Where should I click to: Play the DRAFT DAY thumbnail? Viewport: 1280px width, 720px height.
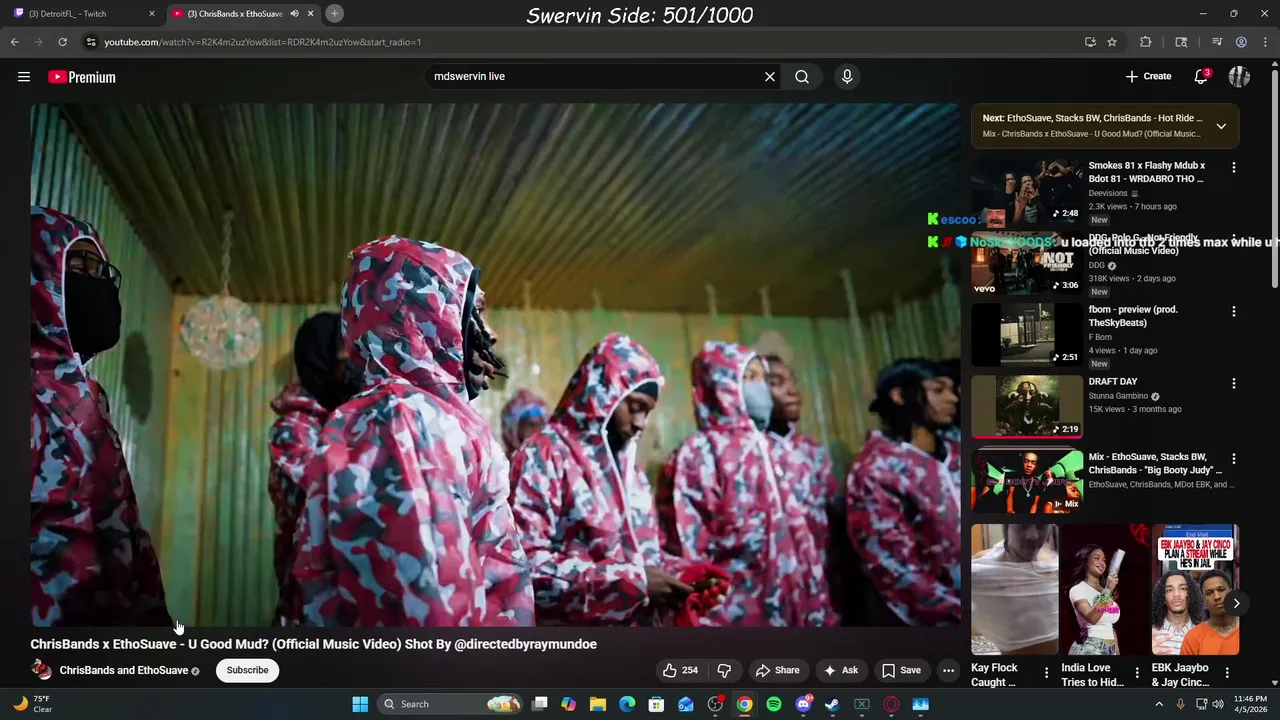tap(1027, 407)
